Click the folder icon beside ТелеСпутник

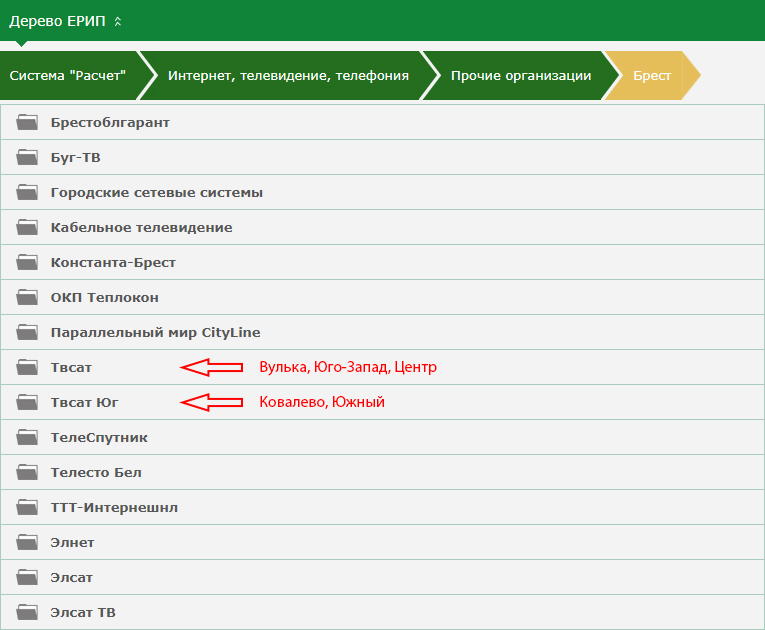(x=27, y=437)
